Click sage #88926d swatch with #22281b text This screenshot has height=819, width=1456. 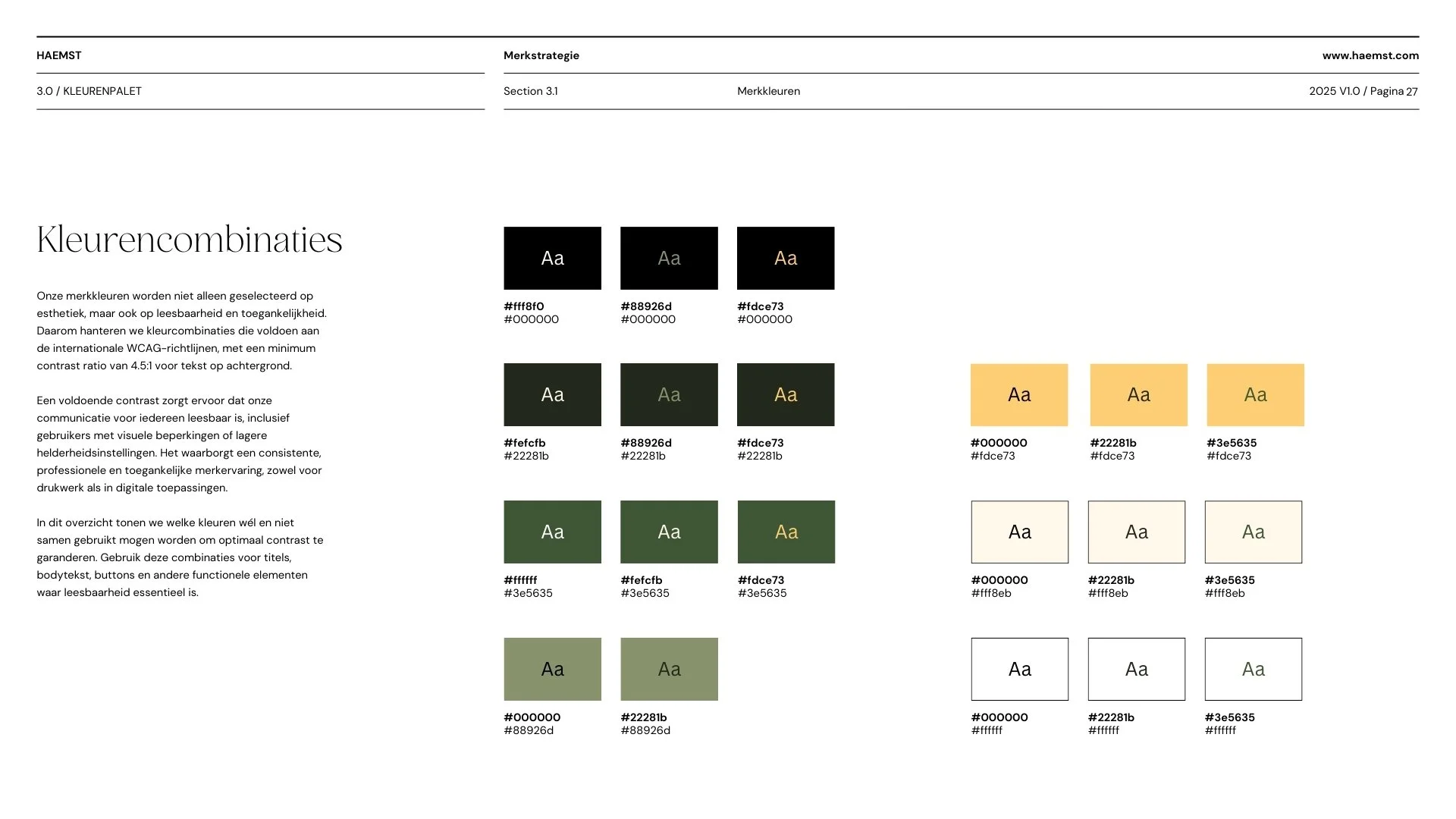point(669,669)
